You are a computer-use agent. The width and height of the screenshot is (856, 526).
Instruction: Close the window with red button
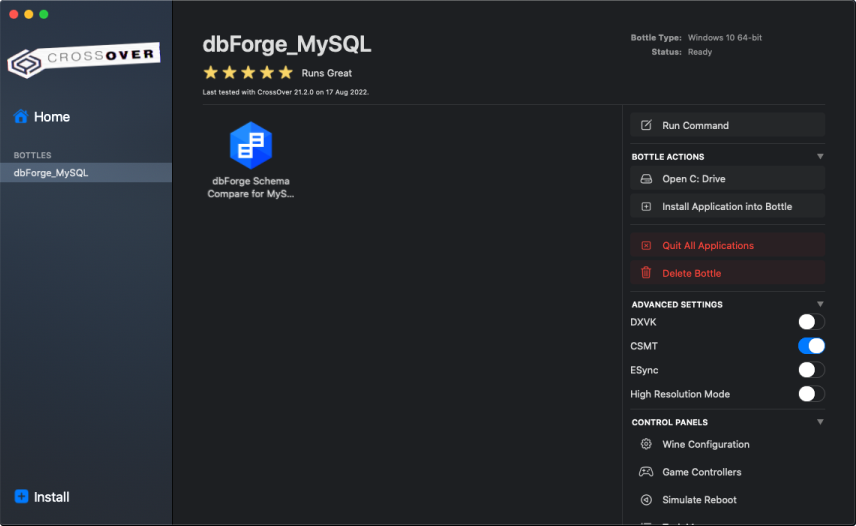(x=14, y=14)
